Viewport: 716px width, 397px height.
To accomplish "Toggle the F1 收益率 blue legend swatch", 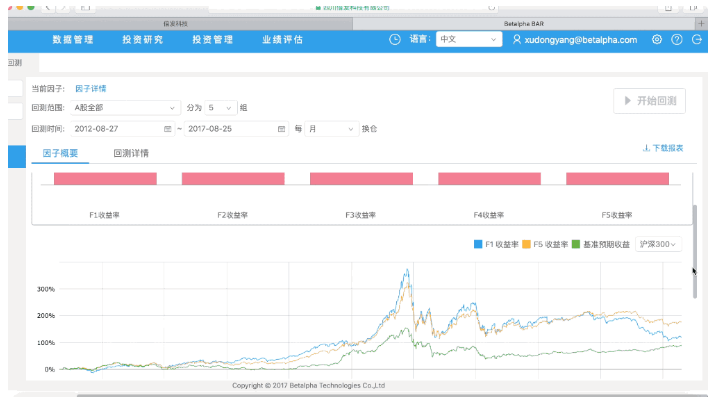I will point(478,244).
